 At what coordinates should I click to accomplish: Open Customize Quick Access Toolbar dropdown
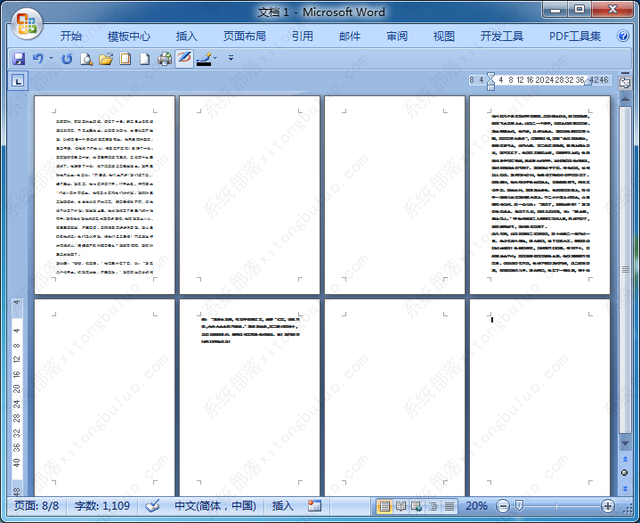coord(231,59)
